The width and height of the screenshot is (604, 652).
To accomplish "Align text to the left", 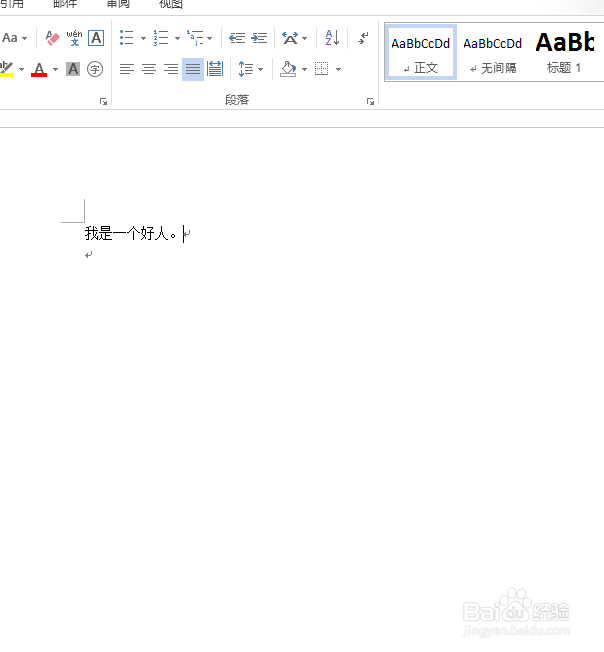I will (x=127, y=69).
